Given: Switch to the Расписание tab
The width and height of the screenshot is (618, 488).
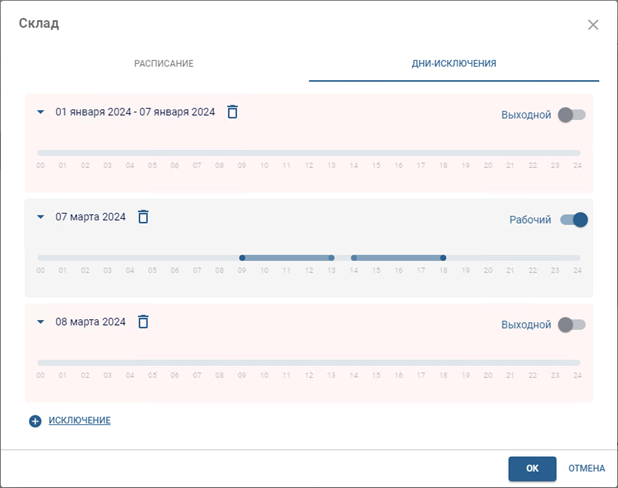Looking at the screenshot, I should (x=164, y=63).
